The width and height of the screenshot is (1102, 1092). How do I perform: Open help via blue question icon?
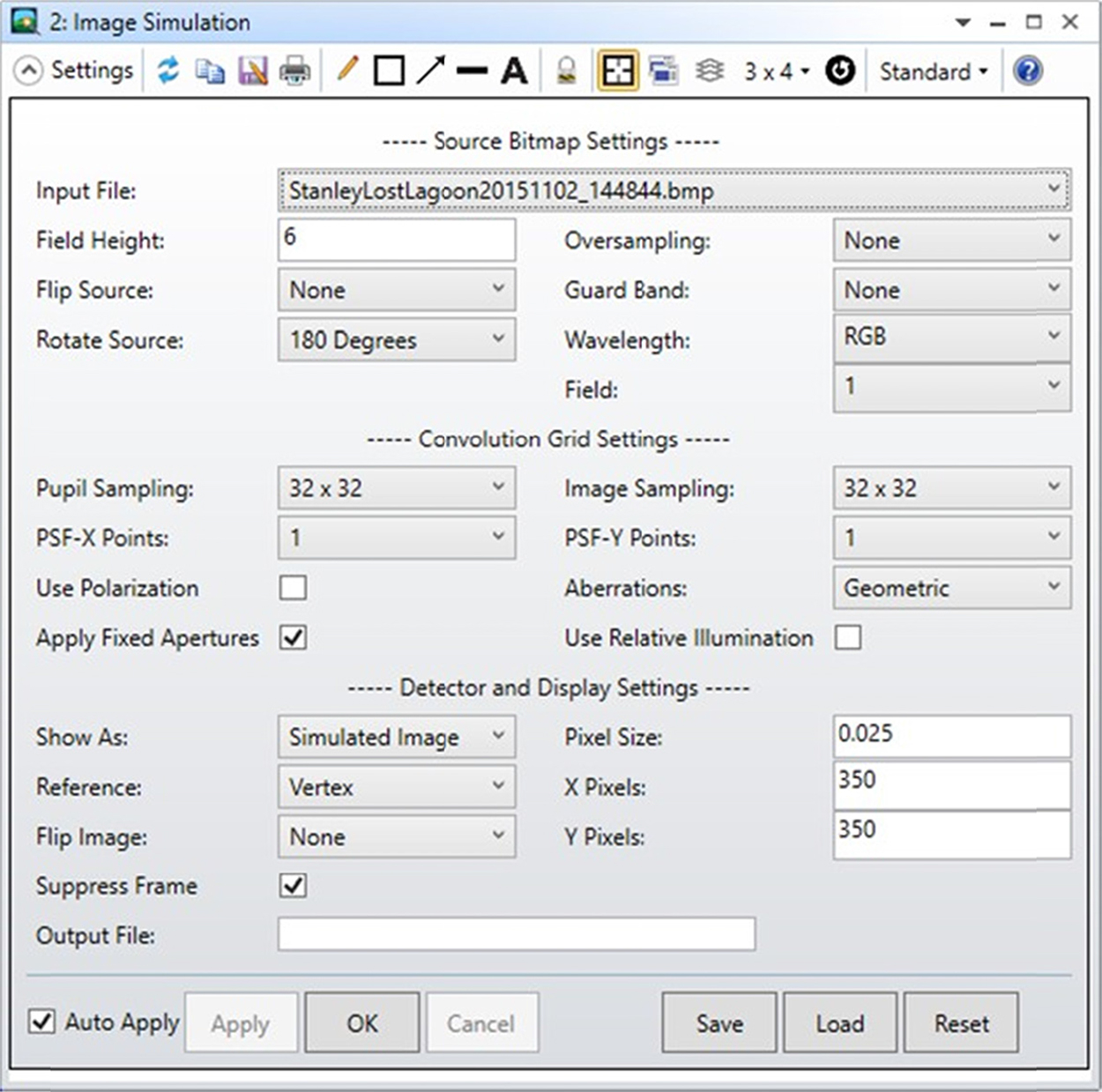[x=1028, y=71]
